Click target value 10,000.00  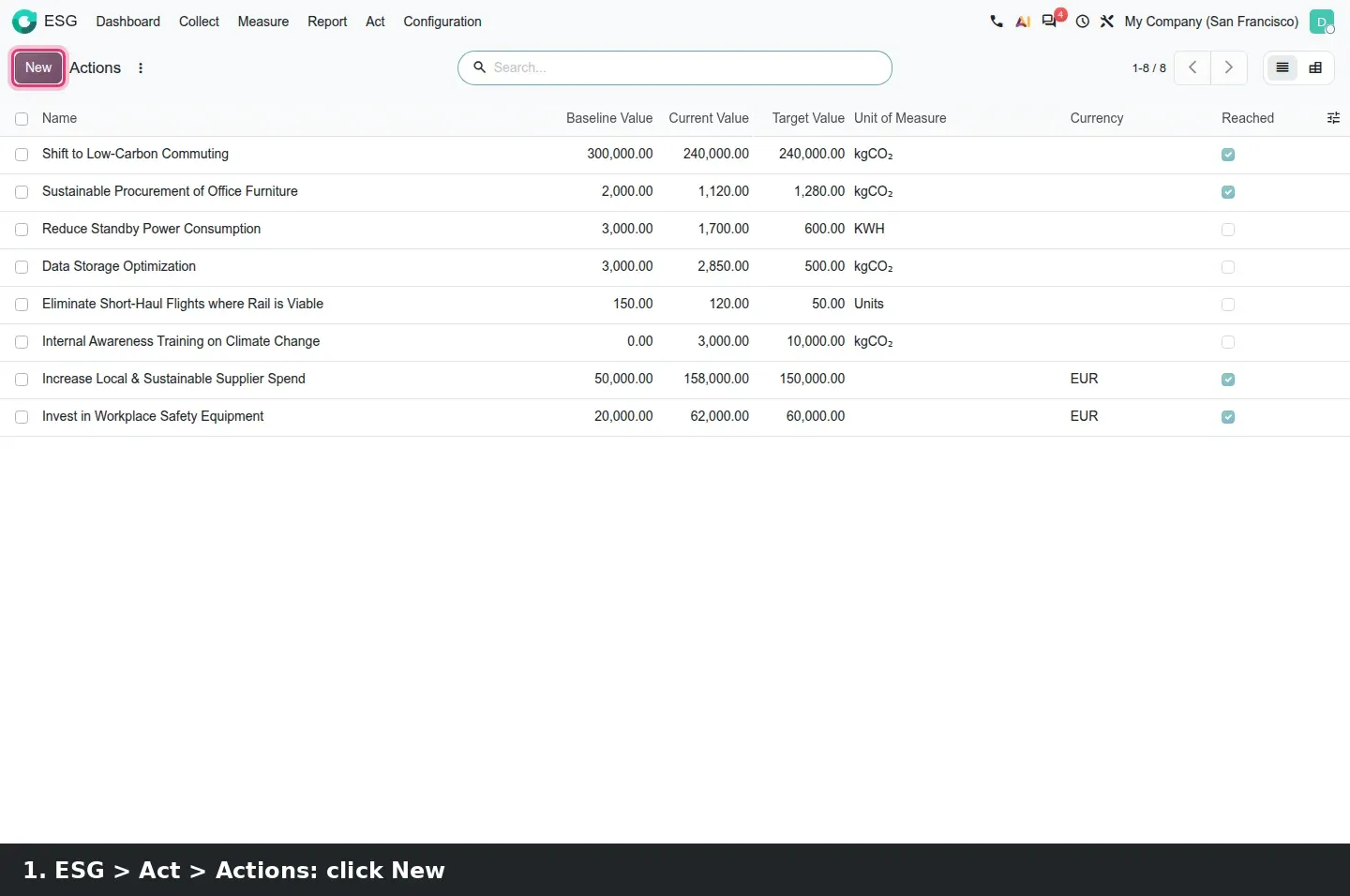[816, 341]
